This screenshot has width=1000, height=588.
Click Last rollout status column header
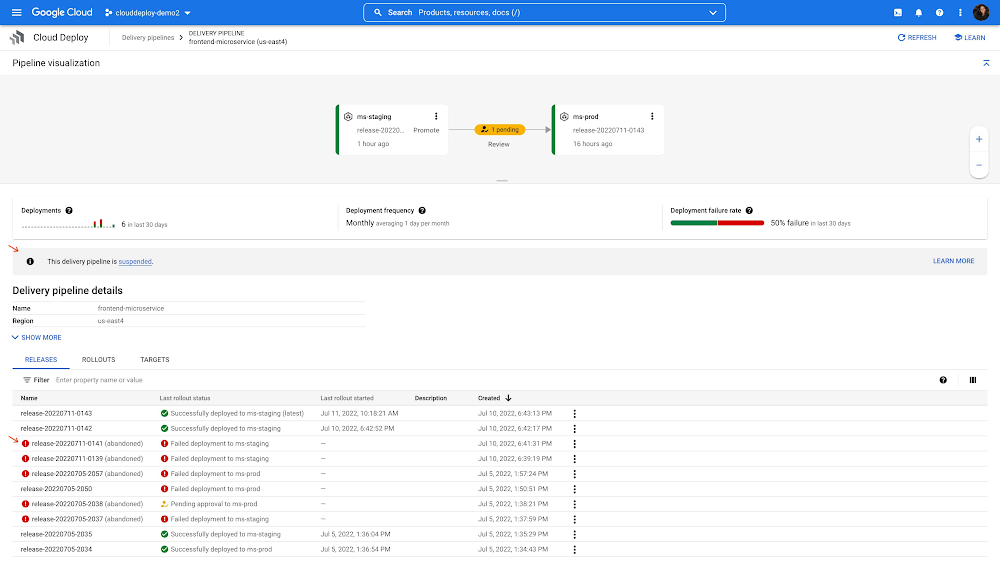point(185,398)
